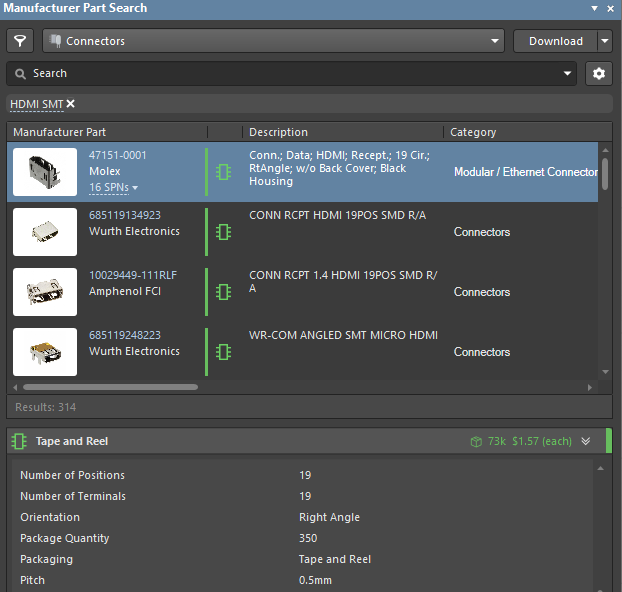Expand the Download button arrow

tap(605, 41)
